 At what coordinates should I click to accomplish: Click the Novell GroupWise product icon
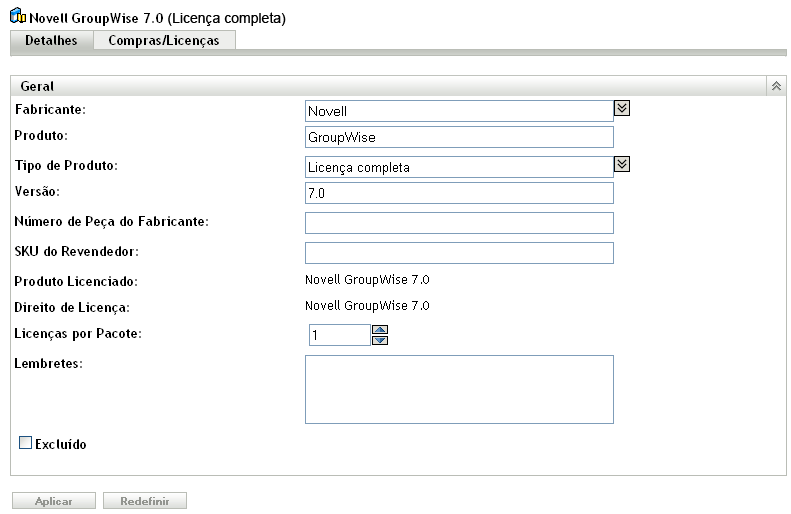19,19
